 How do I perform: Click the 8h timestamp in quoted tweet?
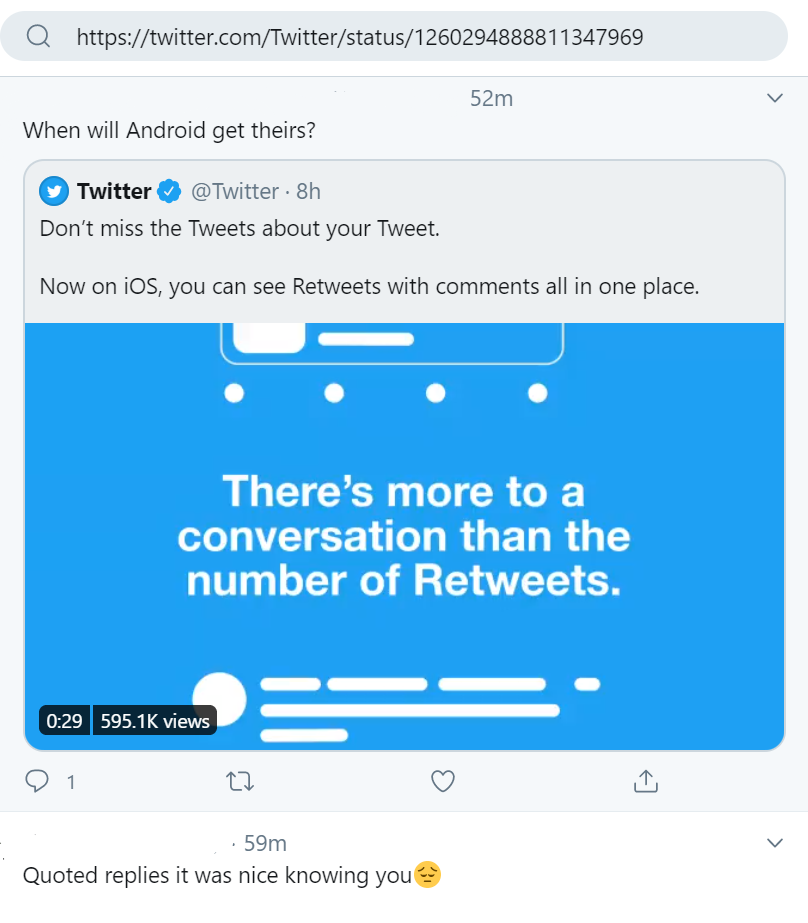point(308,191)
